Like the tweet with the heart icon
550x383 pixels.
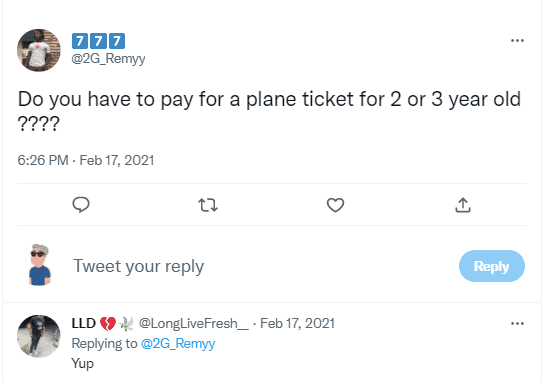tap(335, 205)
